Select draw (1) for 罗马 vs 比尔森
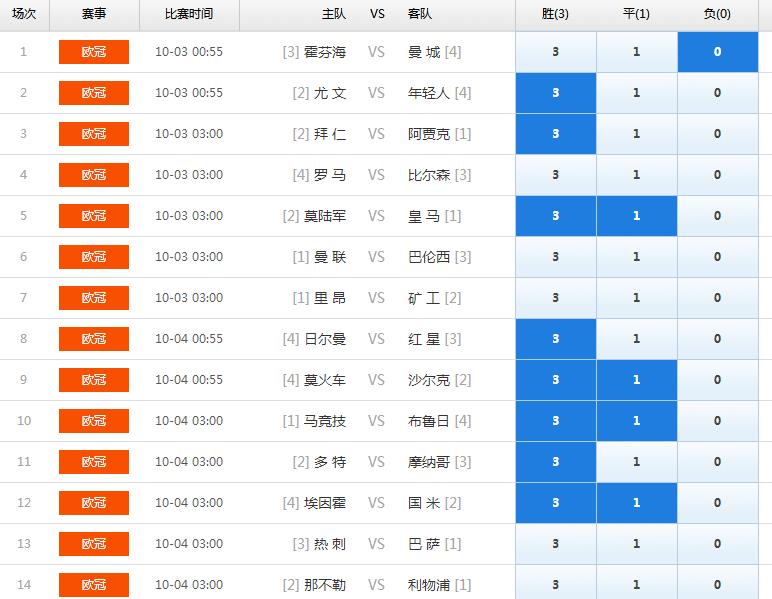772x599 pixels. point(637,175)
